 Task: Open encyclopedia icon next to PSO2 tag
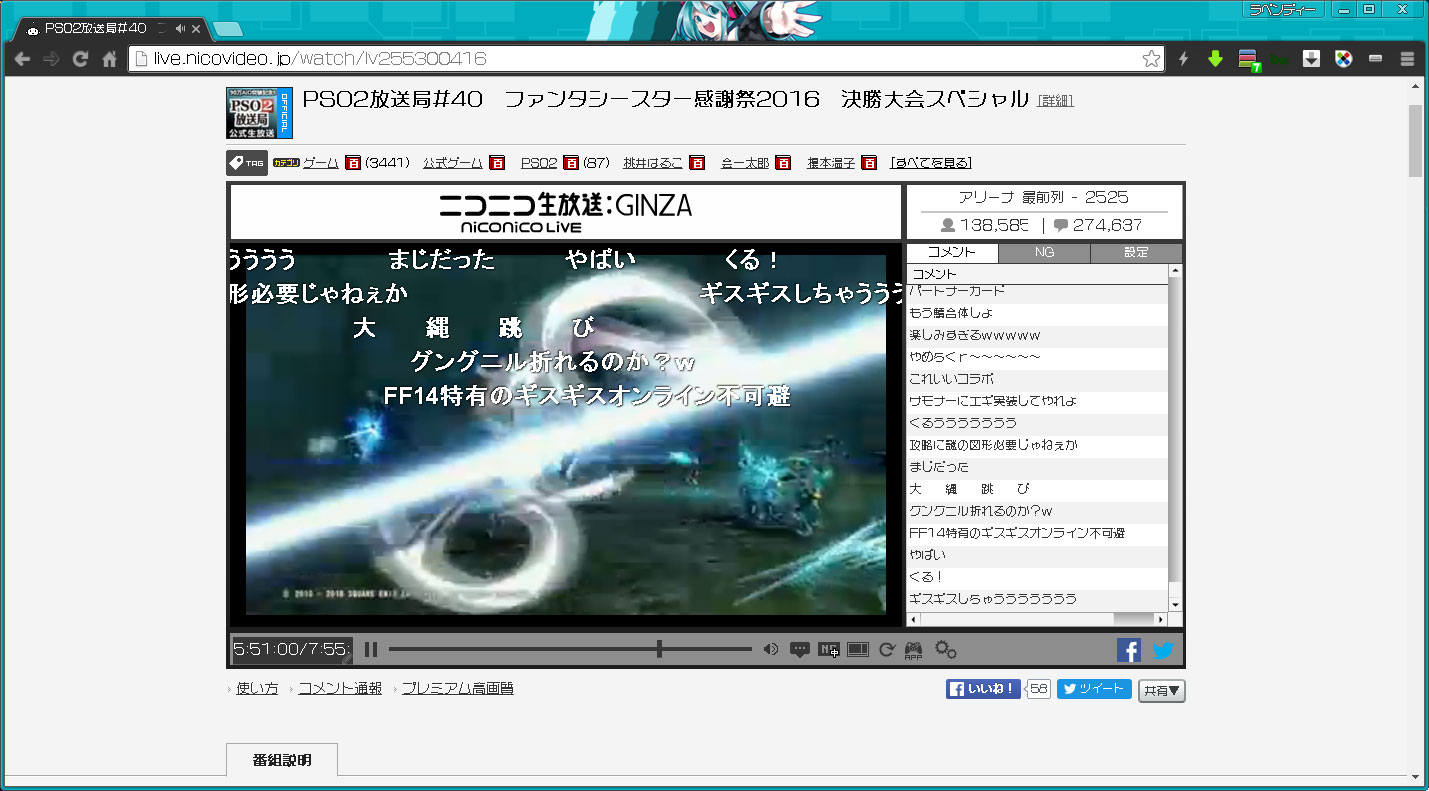click(571, 163)
